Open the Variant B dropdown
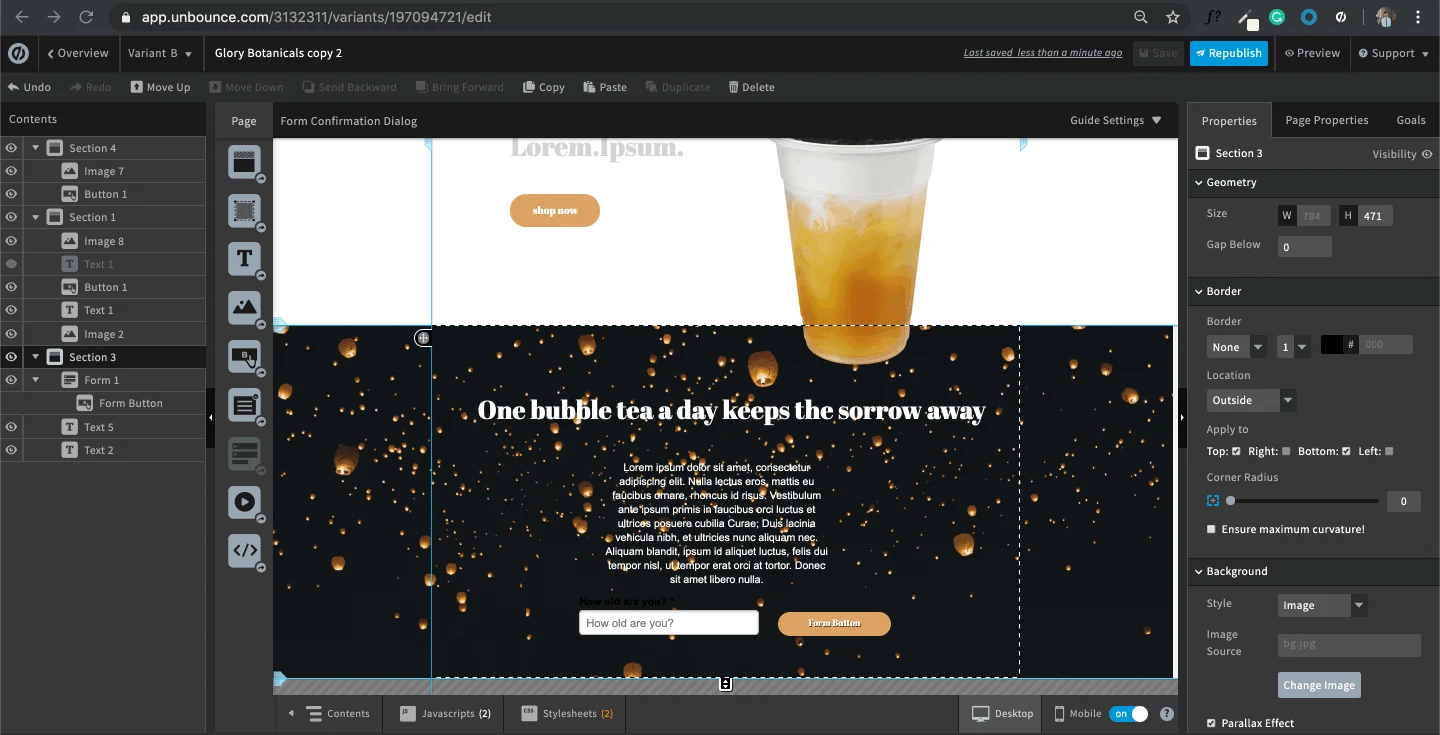 click(x=160, y=53)
